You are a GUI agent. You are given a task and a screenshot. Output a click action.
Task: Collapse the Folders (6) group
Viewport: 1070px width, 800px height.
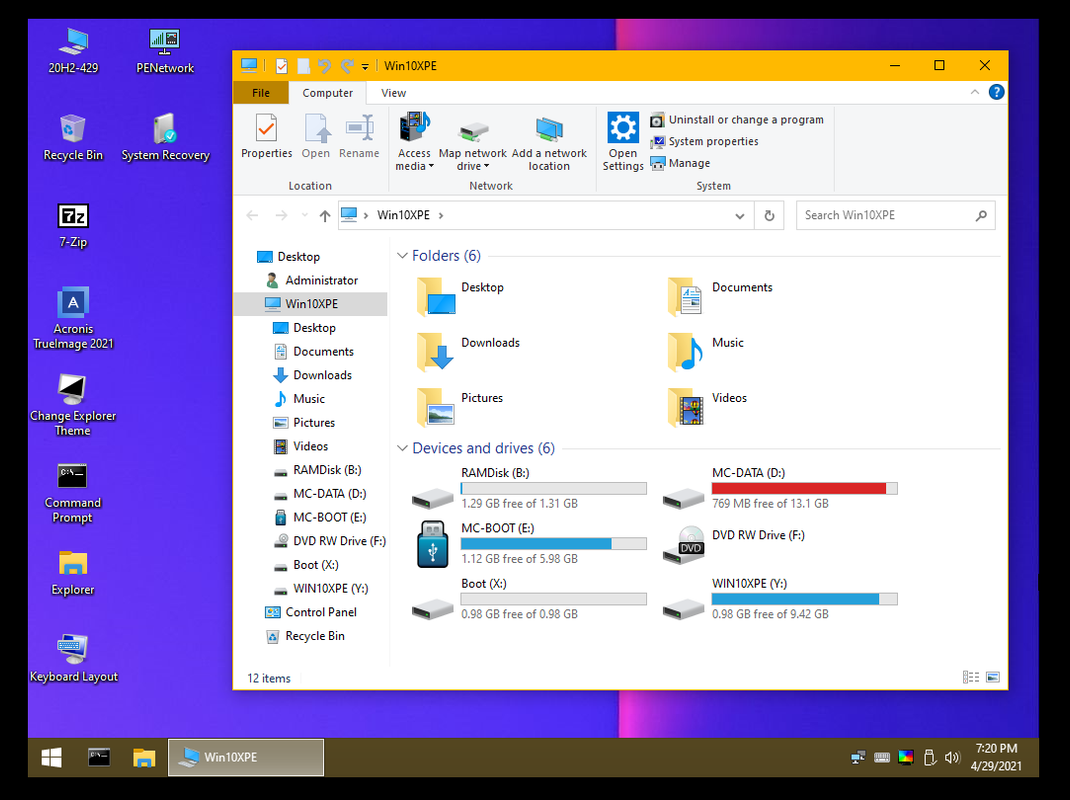click(x=402, y=255)
